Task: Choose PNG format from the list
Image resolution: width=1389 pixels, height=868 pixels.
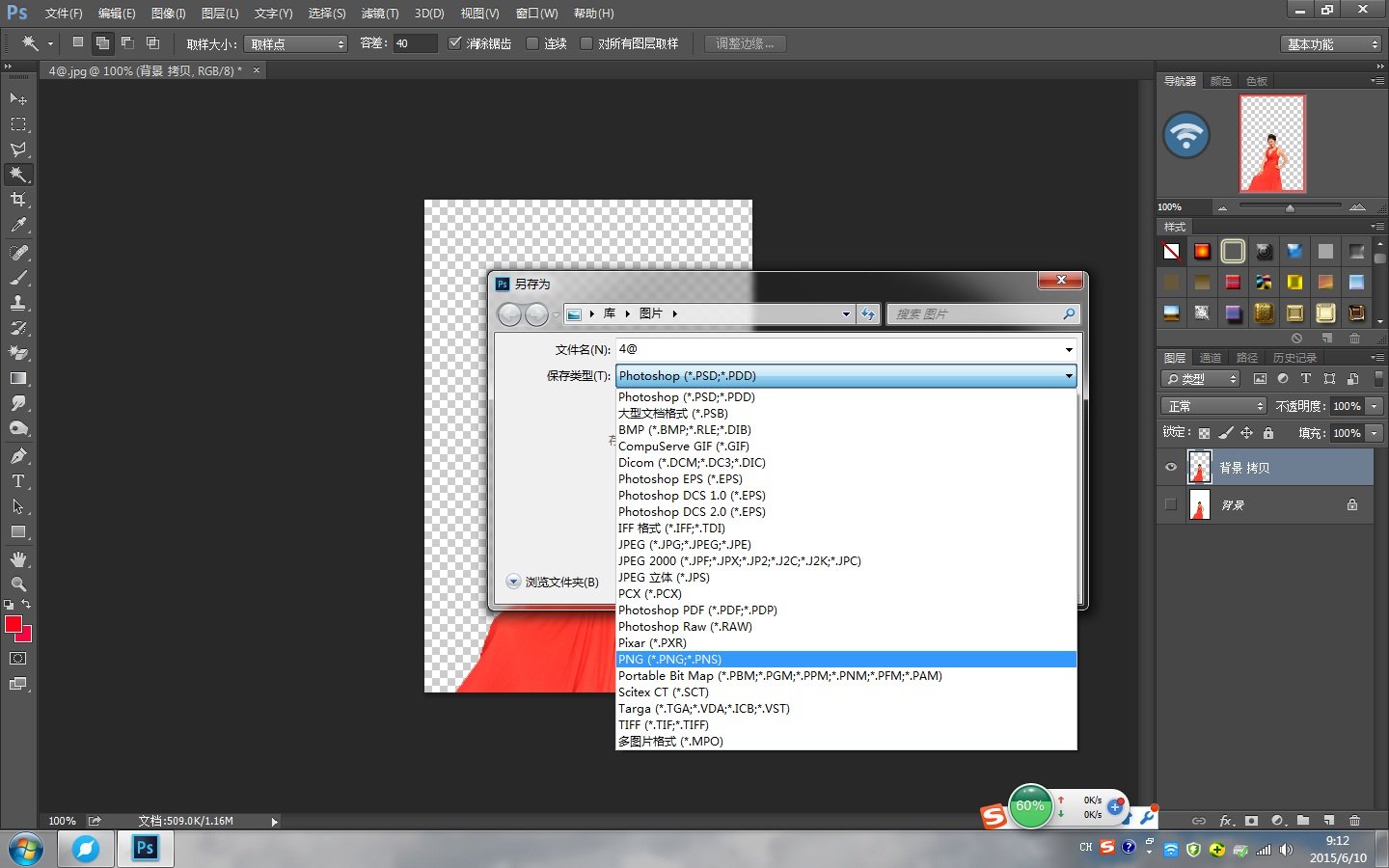Action: pyautogui.click(x=669, y=660)
